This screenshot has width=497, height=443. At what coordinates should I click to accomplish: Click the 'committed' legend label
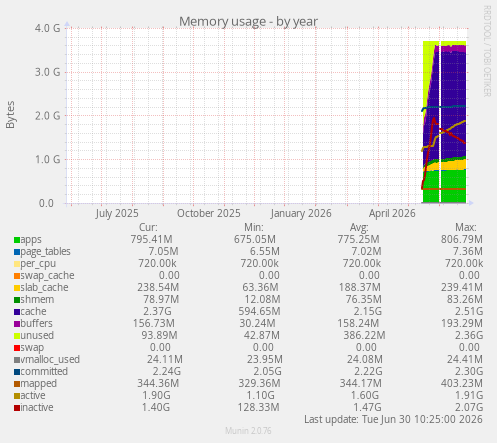44,372
